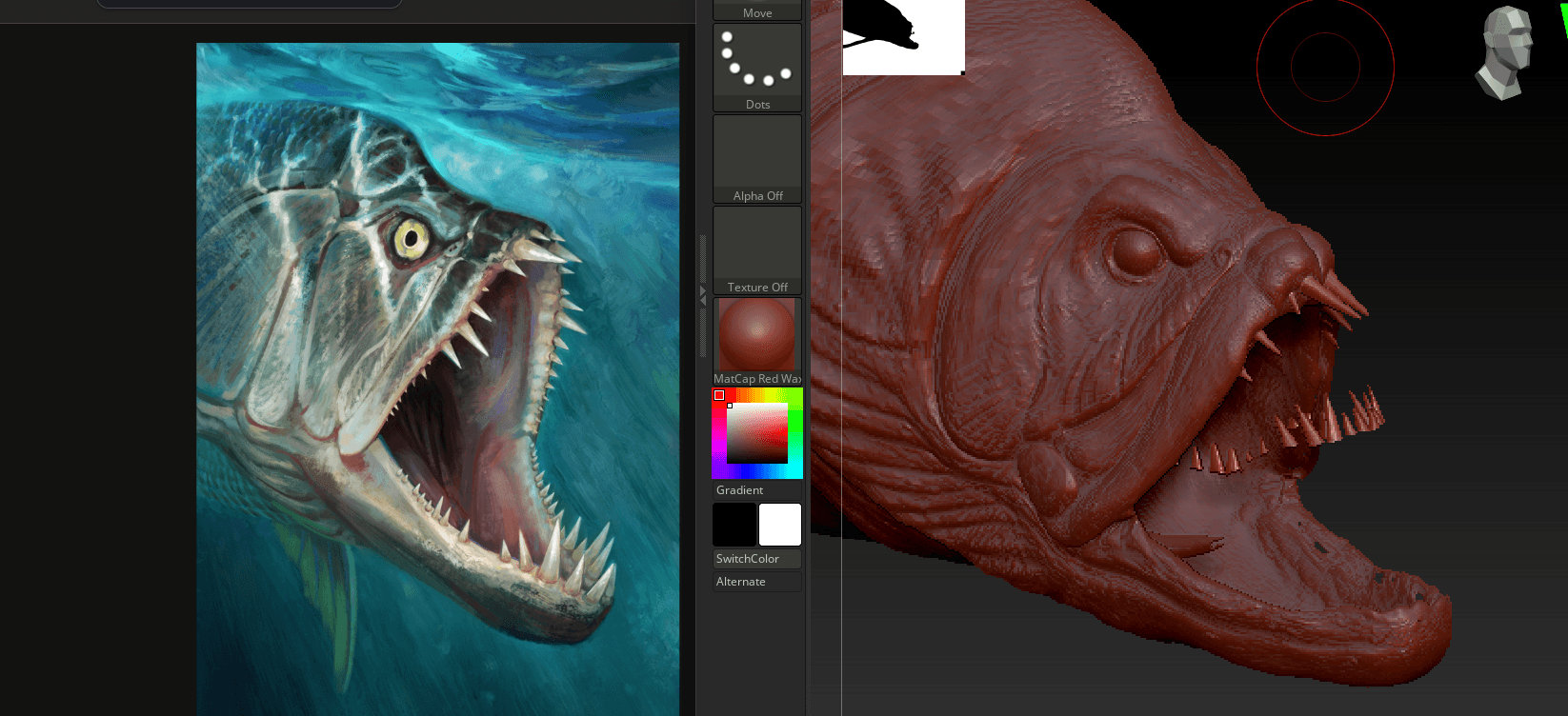Click the right-pointing tray divider arrow
Viewport: 1568px width, 716px height.
703,290
